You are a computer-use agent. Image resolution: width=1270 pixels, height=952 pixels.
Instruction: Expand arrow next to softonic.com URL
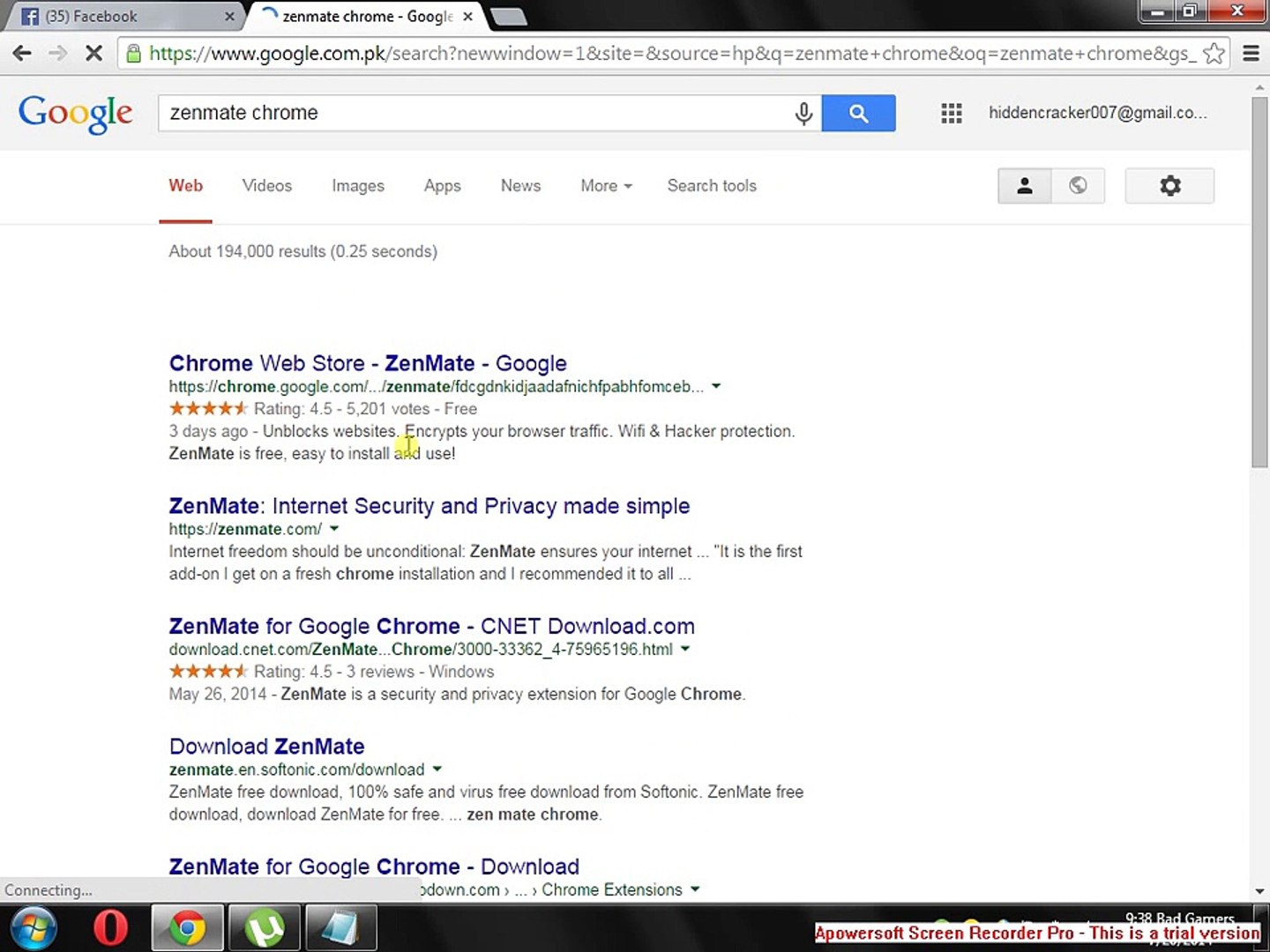coord(437,769)
